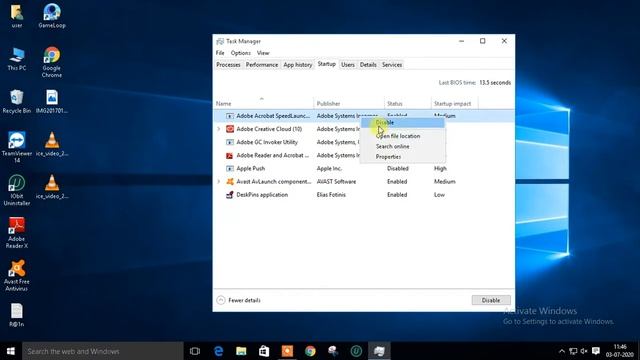The height and width of the screenshot is (360, 640).
Task: Expand the Adobe Creative Cloud group
Action: click(219, 129)
